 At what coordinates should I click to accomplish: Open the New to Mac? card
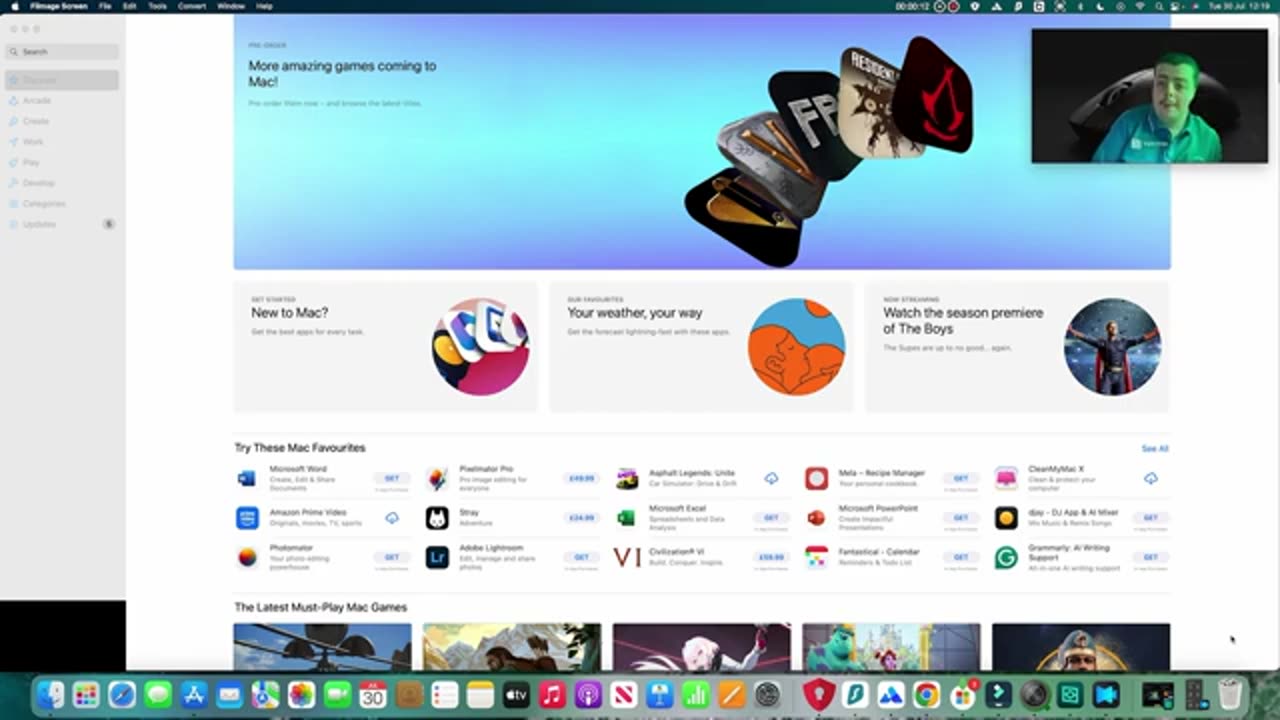[386, 347]
